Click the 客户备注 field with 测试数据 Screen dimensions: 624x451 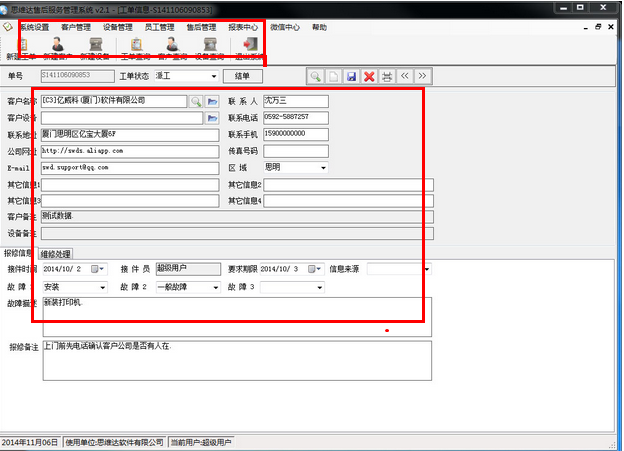click(237, 217)
